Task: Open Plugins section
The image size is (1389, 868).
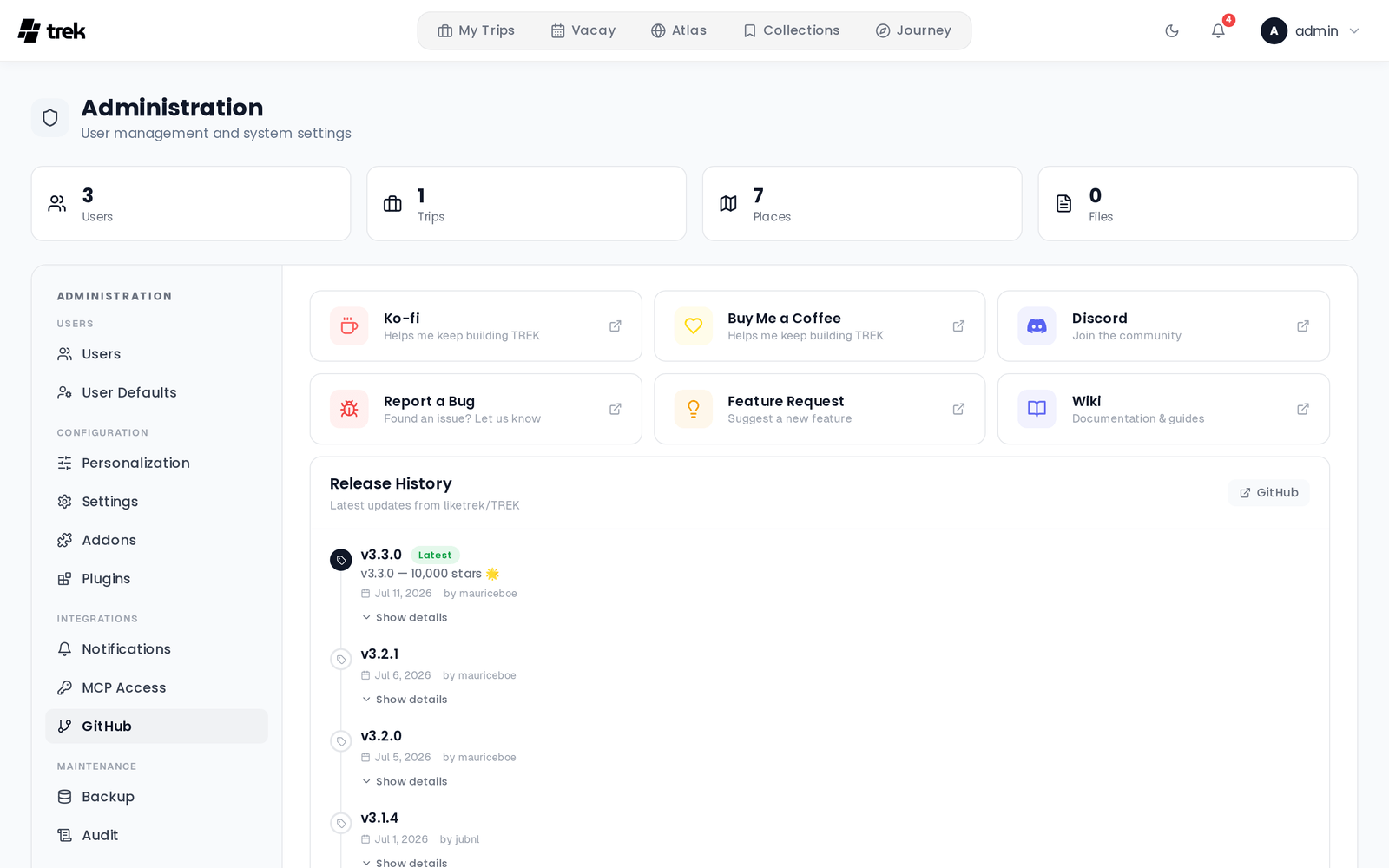Action: tap(156, 579)
